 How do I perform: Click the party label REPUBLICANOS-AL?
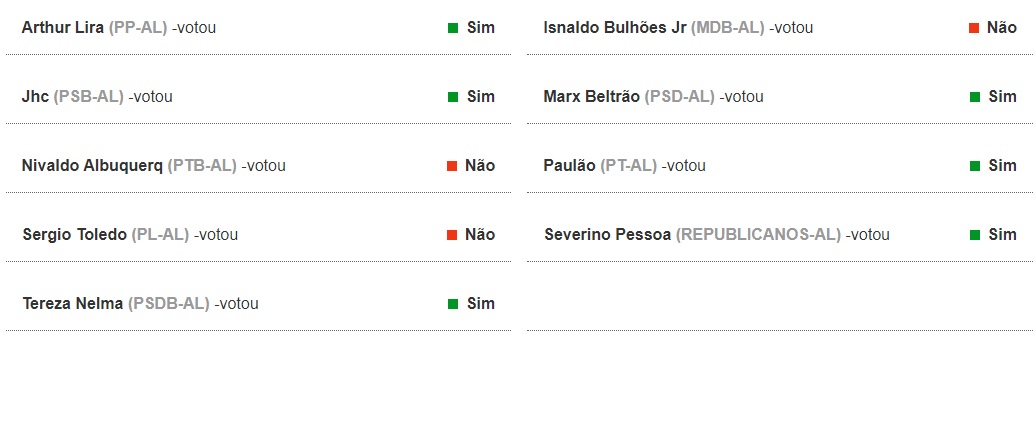(x=758, y=235)
